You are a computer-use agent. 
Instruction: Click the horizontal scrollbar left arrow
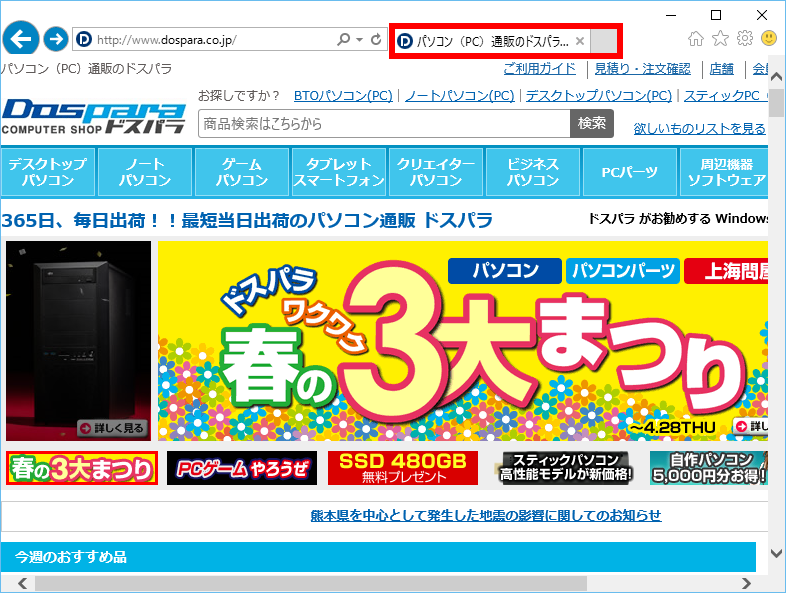click(x=22, y=583)
